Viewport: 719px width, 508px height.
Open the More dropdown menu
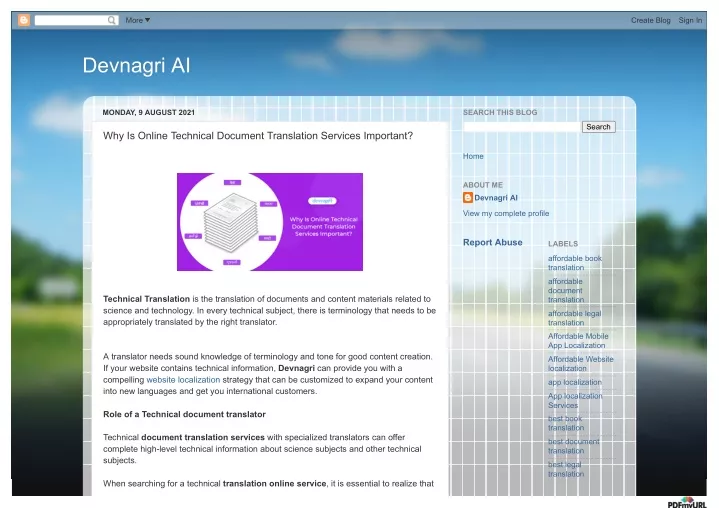tap(138, 20)
